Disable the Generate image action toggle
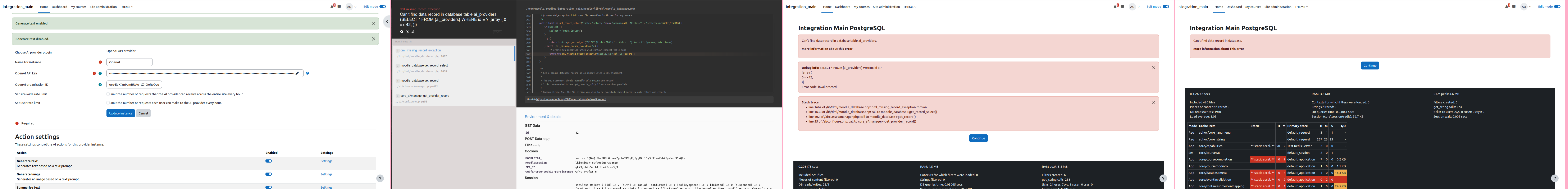 pyautogui.click(x=268, y=174)
